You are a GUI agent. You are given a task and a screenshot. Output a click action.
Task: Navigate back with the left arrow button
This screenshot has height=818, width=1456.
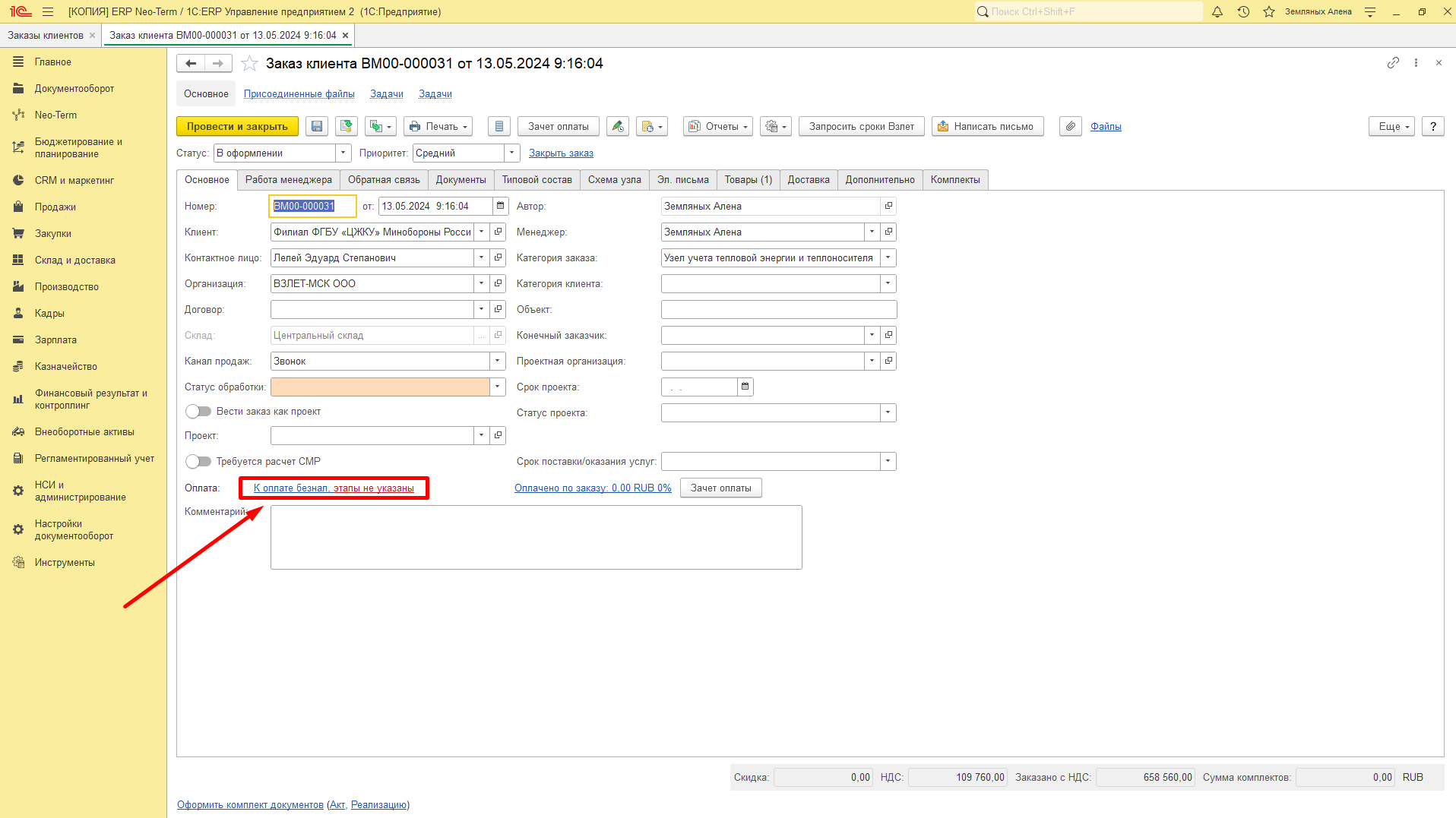pyautogui.click(x=191, y=64)
